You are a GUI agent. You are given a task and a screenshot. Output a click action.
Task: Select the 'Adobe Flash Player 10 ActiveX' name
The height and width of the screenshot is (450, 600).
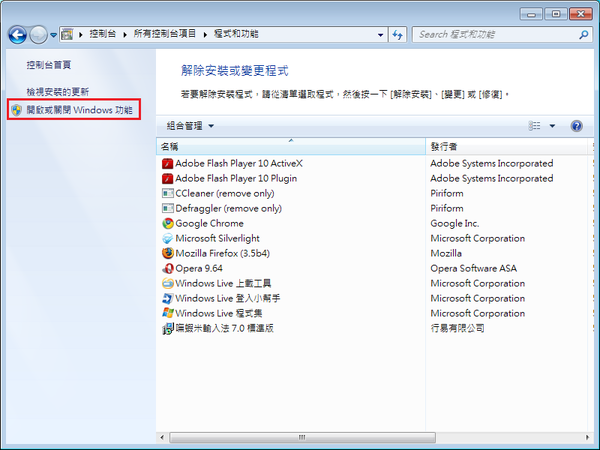pos(239,164)
